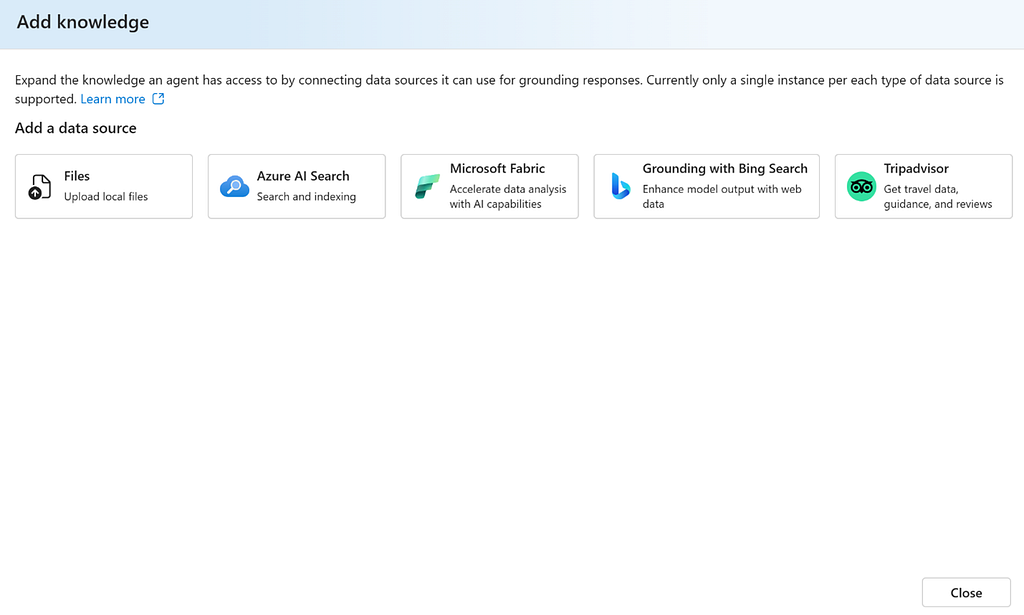Select the Files card title

77,176
